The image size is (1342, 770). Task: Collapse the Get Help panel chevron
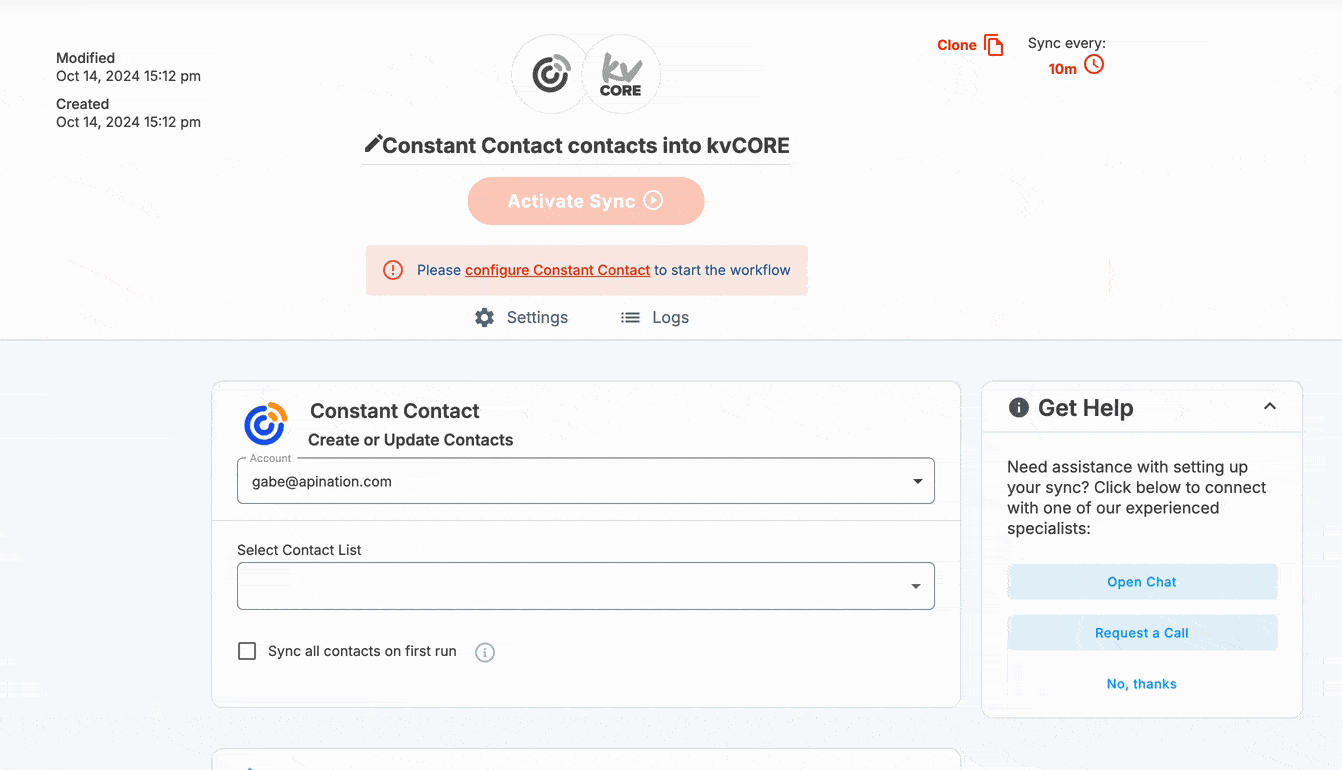(x=1270, y=407)
